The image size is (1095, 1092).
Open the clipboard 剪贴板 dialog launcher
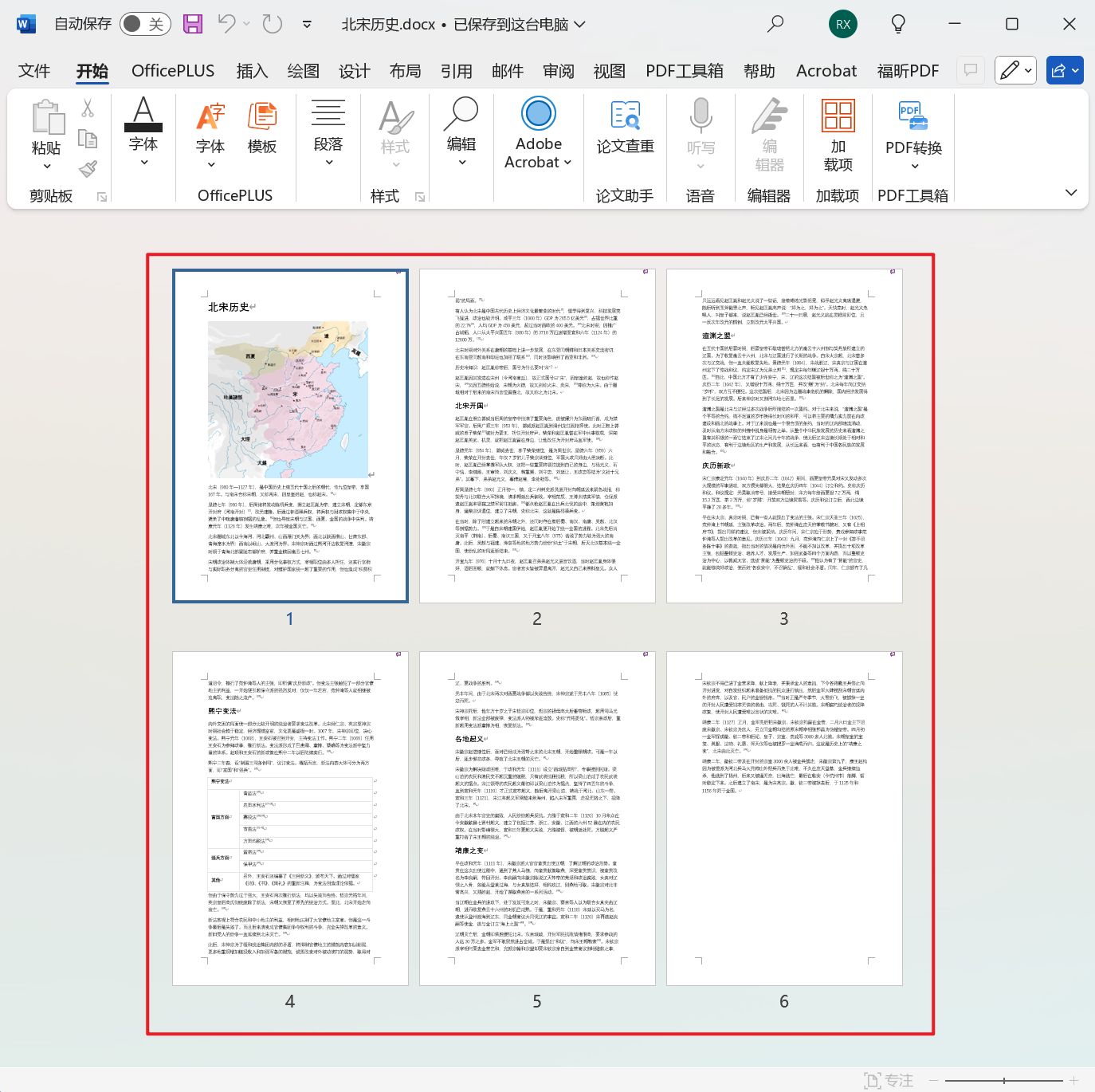tap(102, 197)
